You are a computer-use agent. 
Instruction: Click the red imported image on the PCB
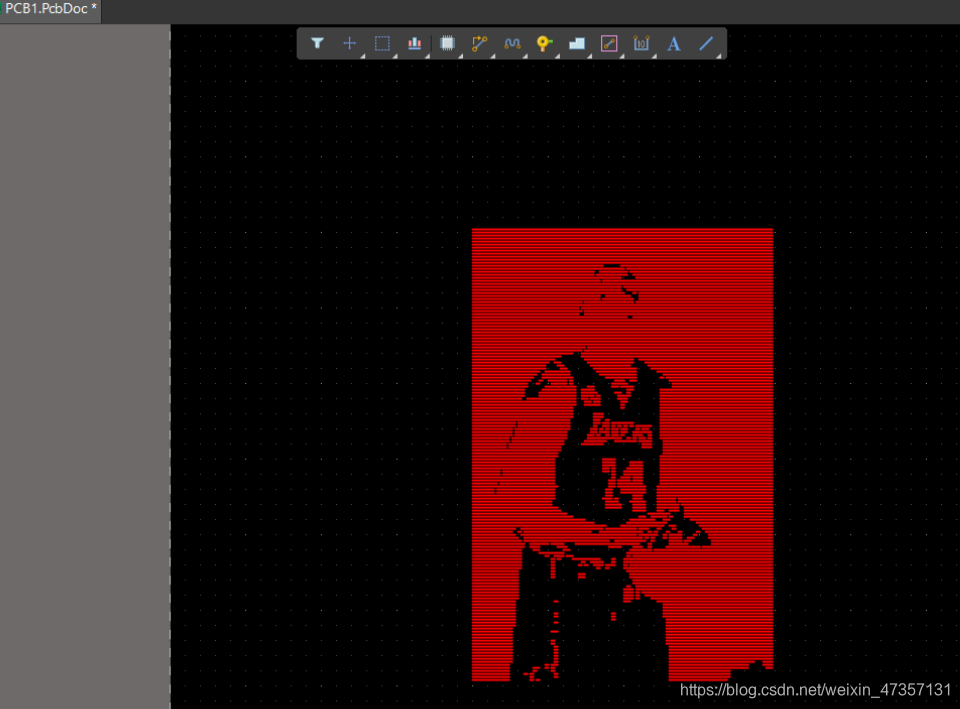(623, 454)
